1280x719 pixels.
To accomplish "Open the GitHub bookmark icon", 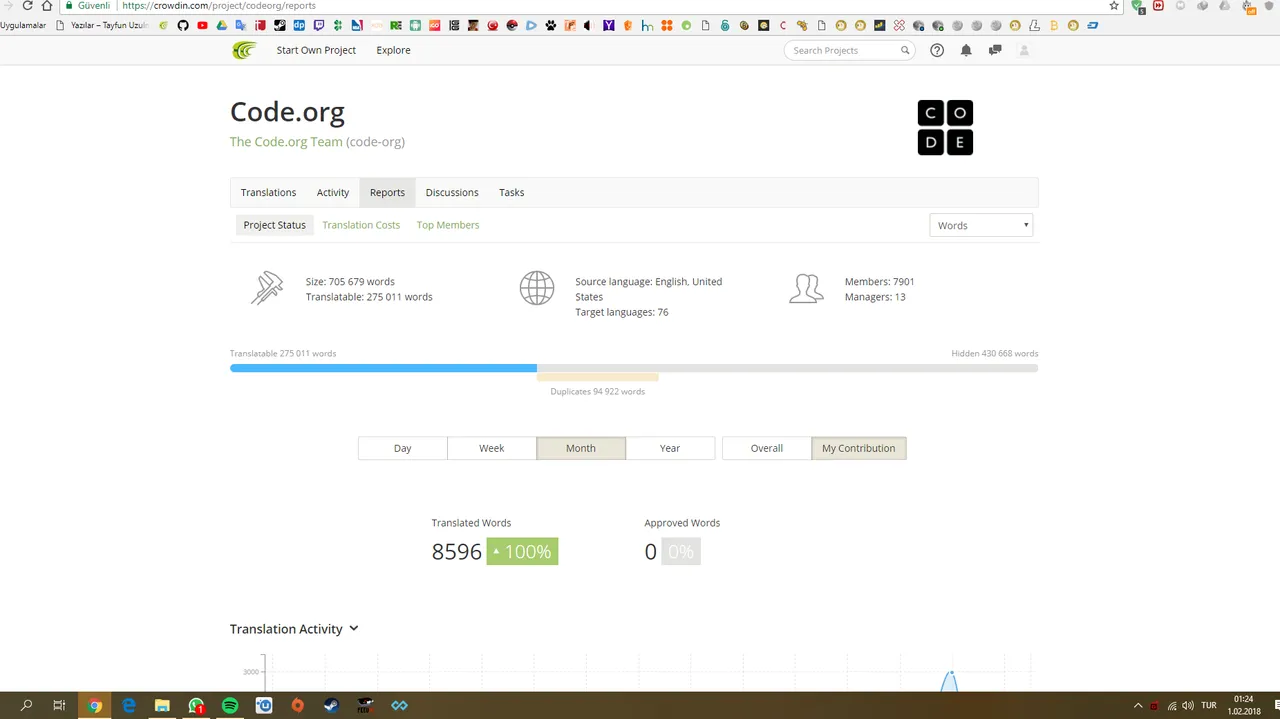I will (183, 25).
